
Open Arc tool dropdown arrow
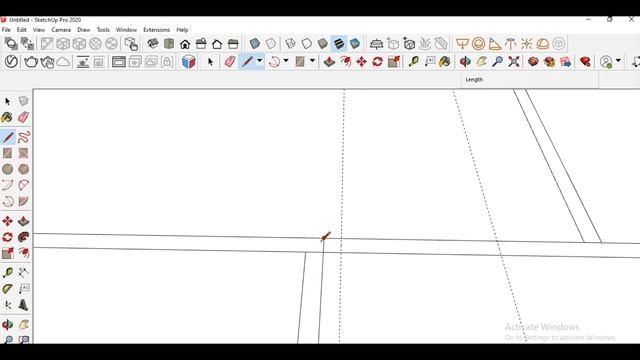click(286, 61)
